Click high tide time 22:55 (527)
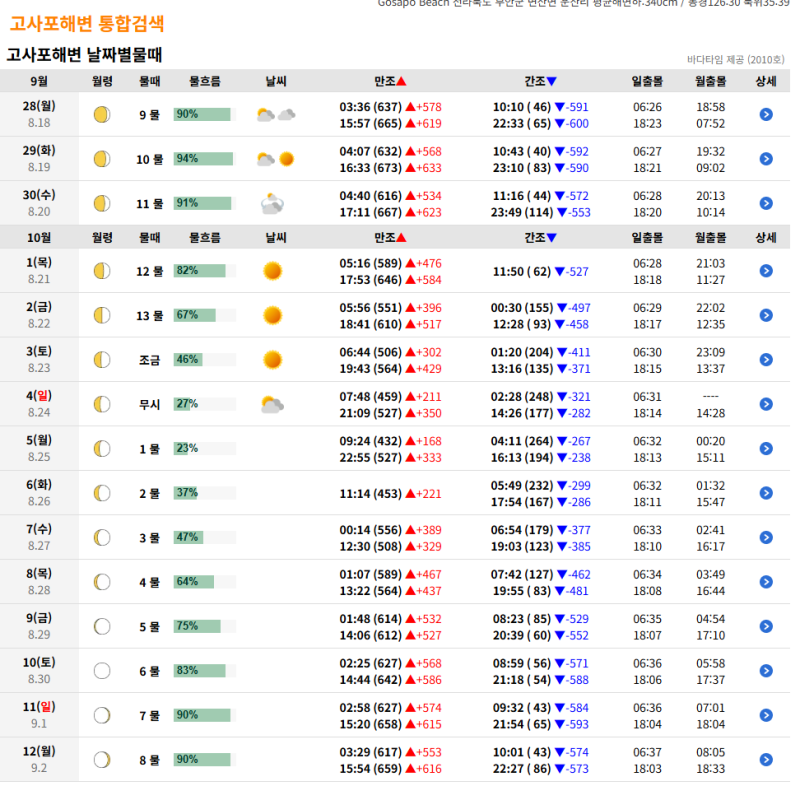Screen dimensions: 800x786 click(370, 457)
